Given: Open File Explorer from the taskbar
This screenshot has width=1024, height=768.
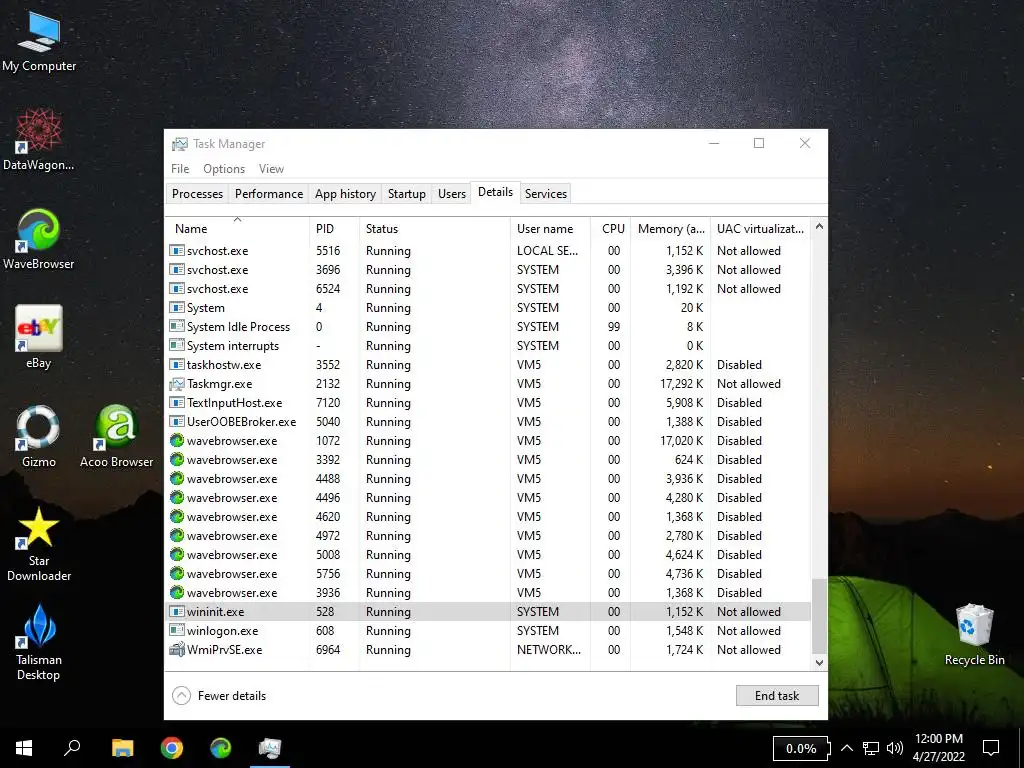Looking at the screenshot, I should click(122, 748).
